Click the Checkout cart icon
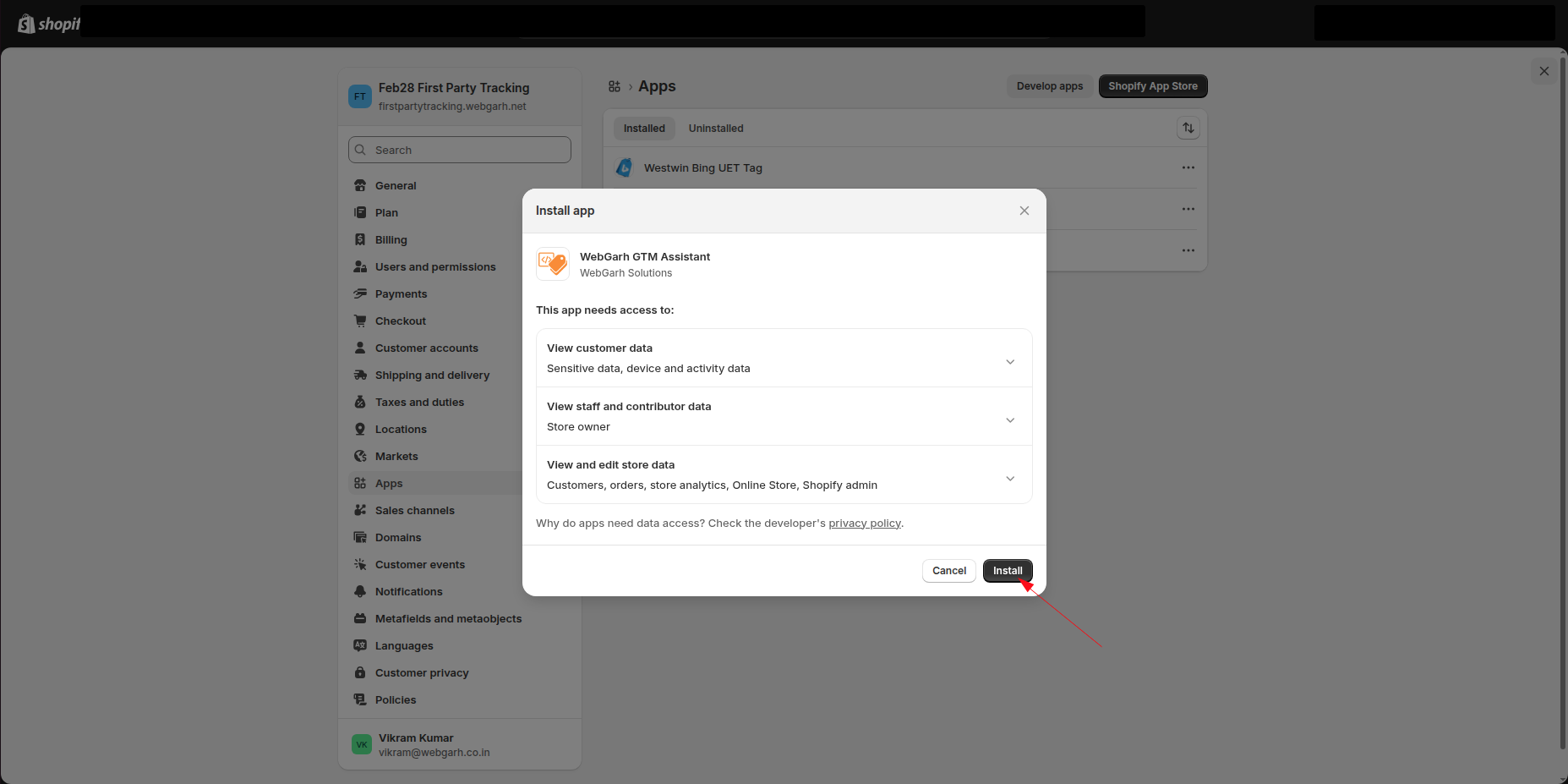Viewport: 1568px width, 784px height. point(360,321)
